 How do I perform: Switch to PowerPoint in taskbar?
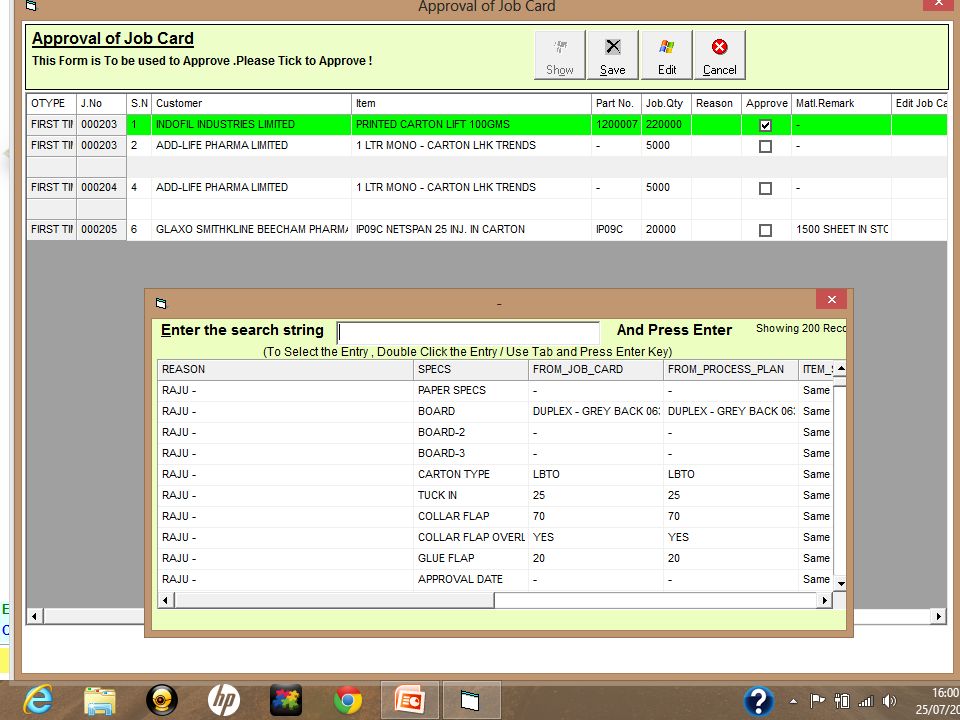410,700
